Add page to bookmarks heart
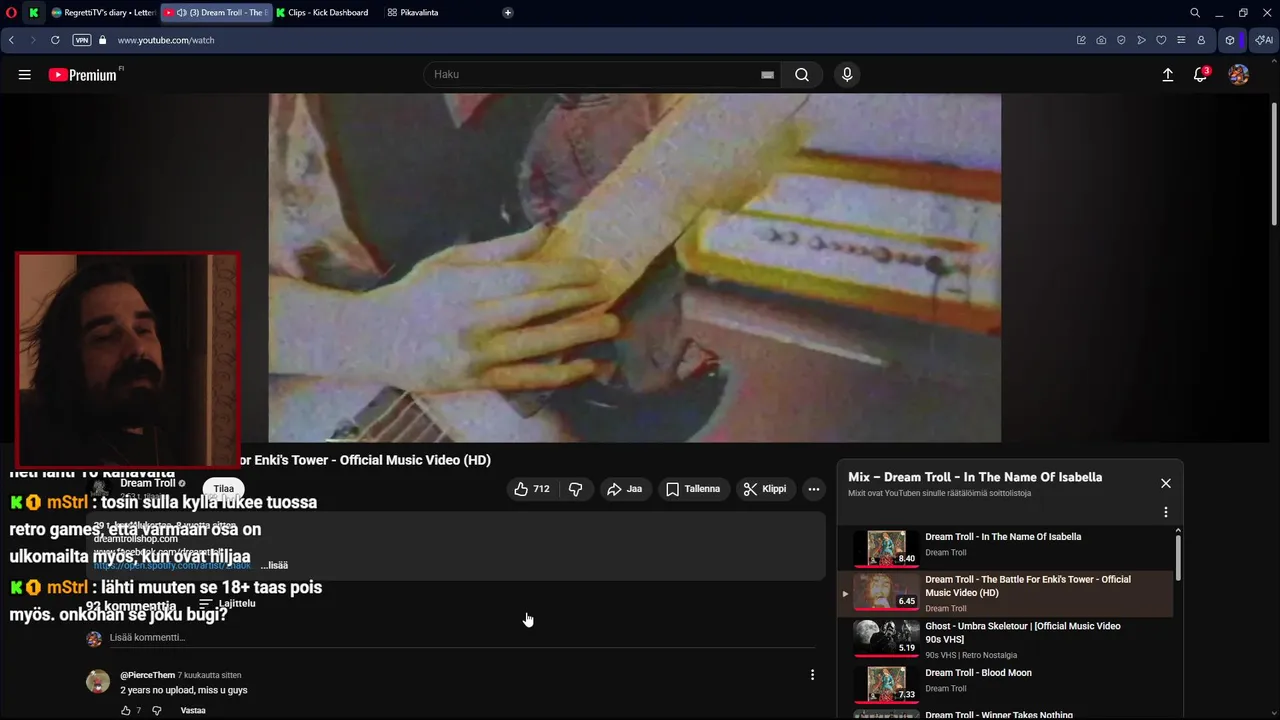 click(1161, 40)
